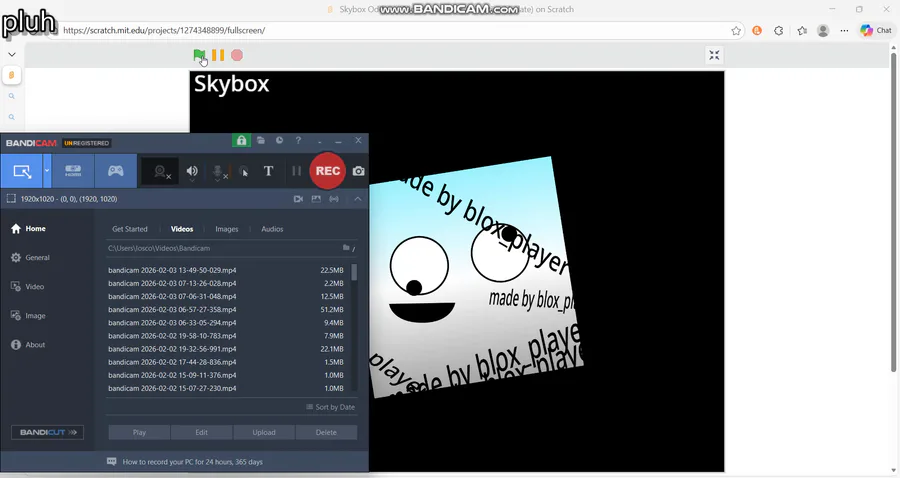900x478 pixels.
Task: Click the folder icon beside the Bandicam path
Action: pyautogui.click(x=347, y=248)
